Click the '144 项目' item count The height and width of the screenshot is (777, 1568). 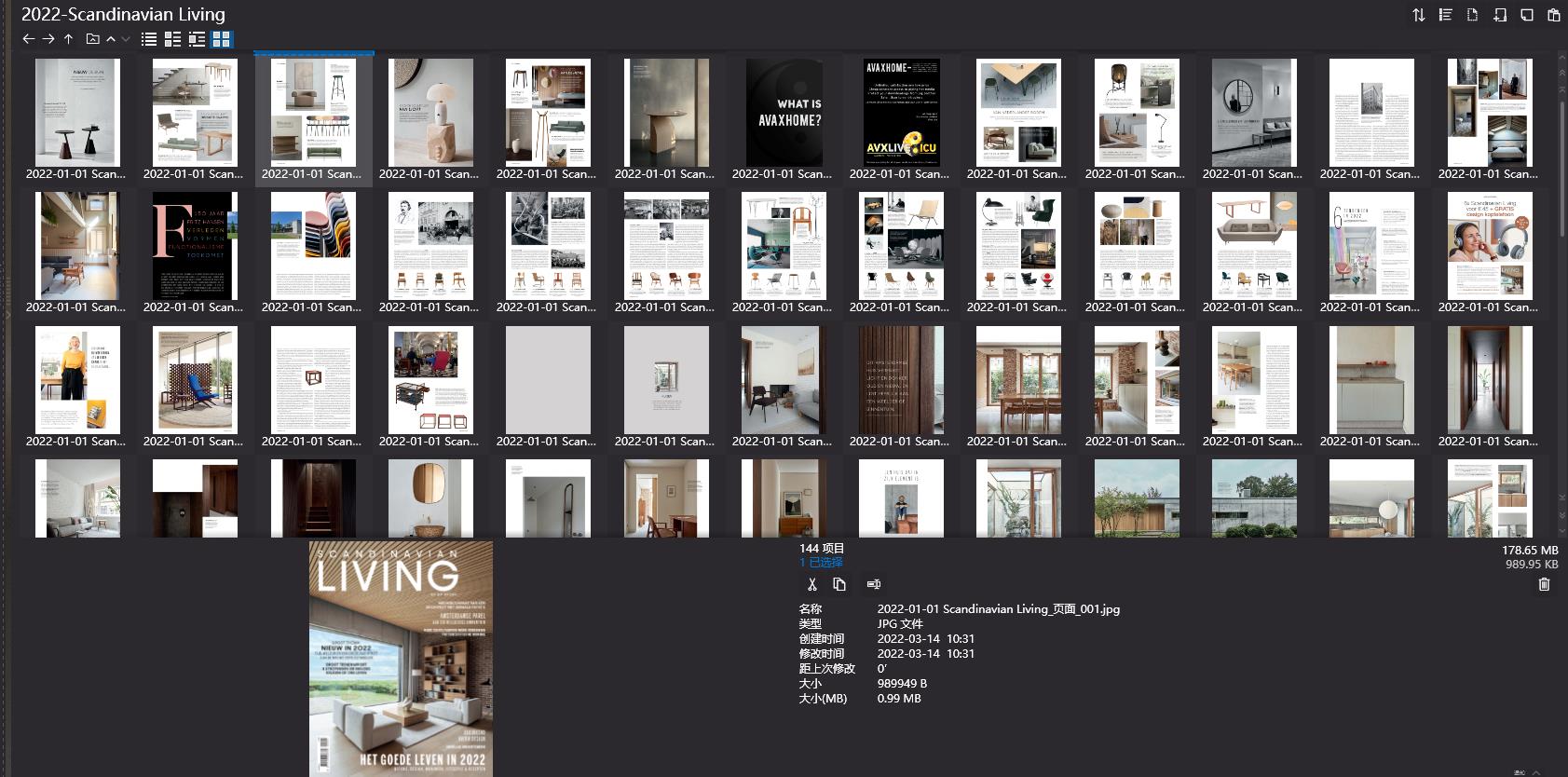click(822, 548)
